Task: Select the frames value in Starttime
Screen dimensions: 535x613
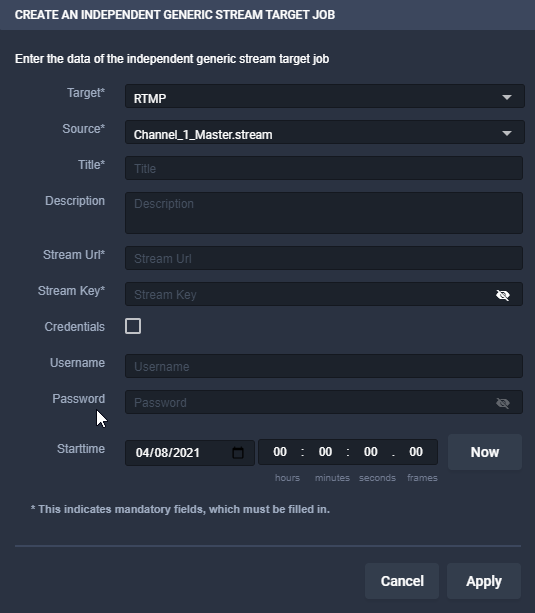Action: pyautogui.click(x=416, y=452)
